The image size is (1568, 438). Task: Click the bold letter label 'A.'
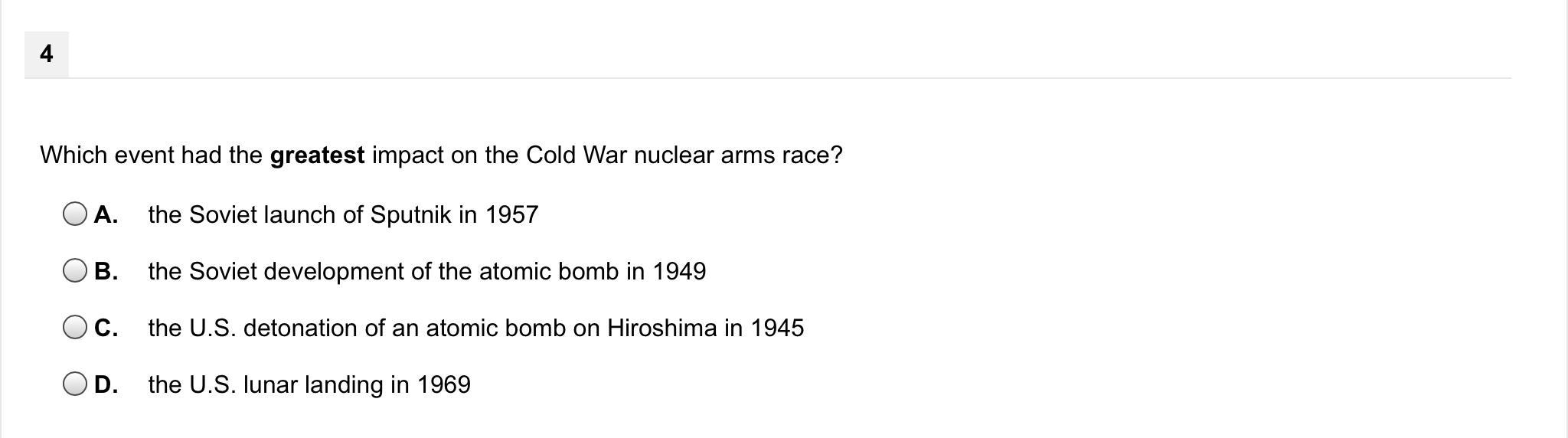point(106,215)
